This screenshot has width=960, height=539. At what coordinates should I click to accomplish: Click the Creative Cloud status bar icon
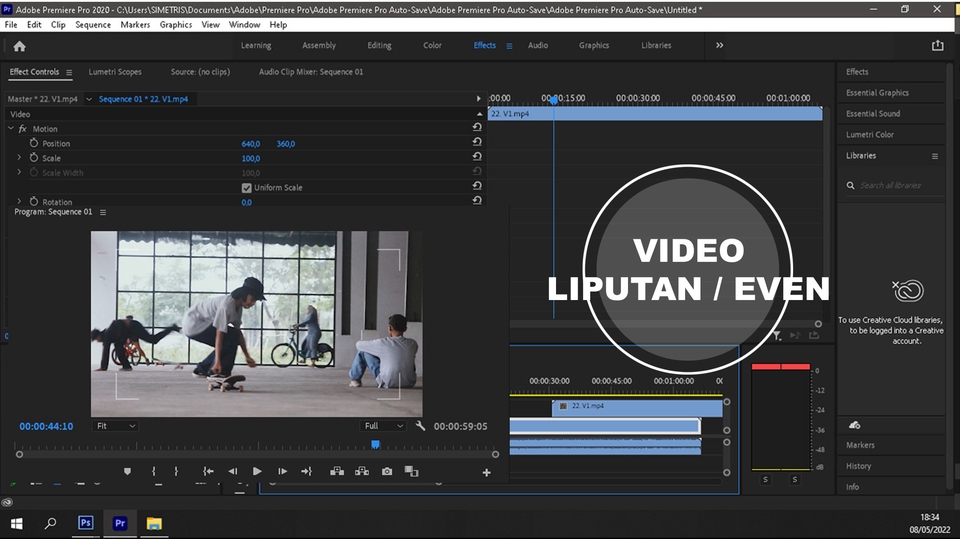click(x=7, y=502)
